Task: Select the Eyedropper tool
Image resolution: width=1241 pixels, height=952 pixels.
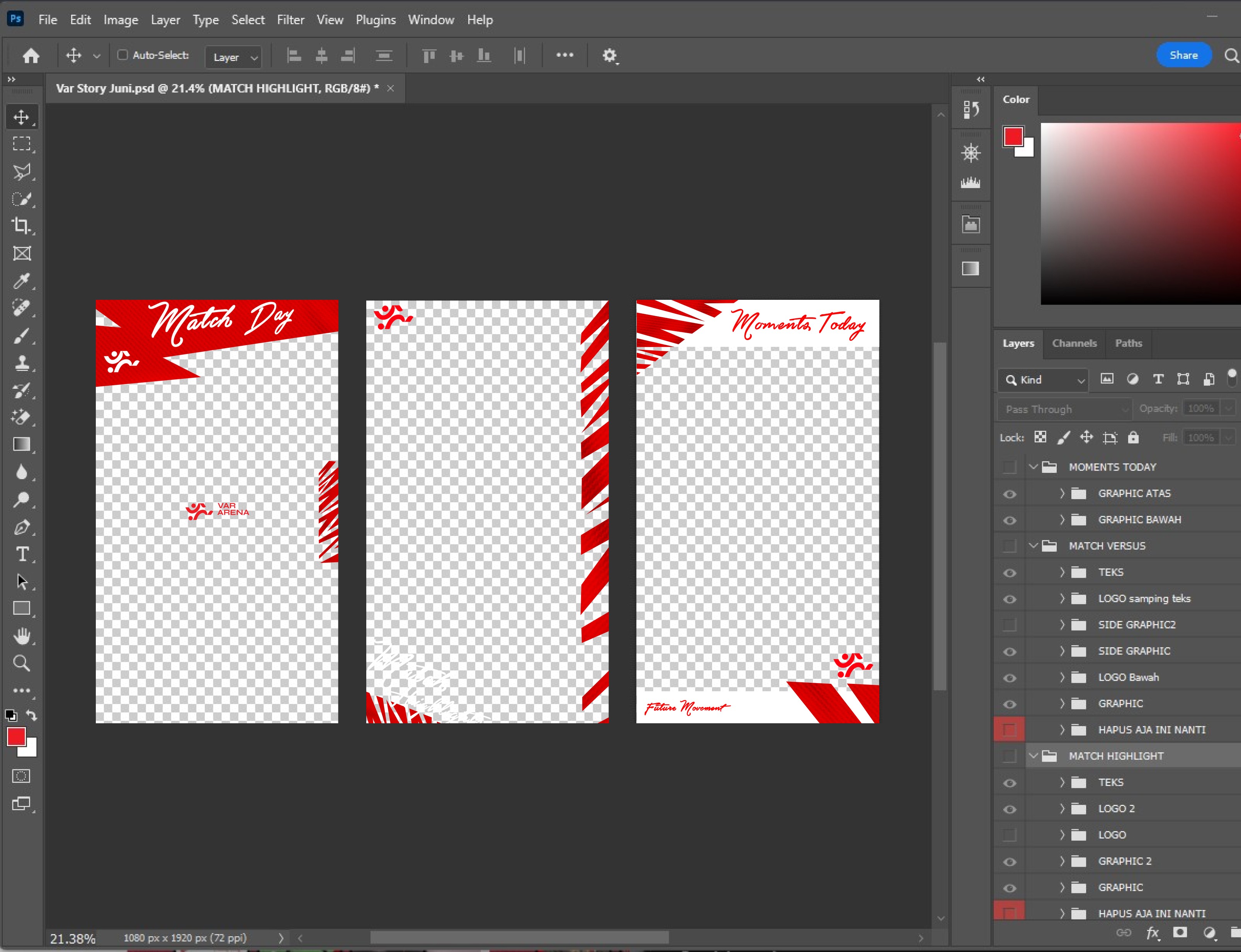Action: 22,281
